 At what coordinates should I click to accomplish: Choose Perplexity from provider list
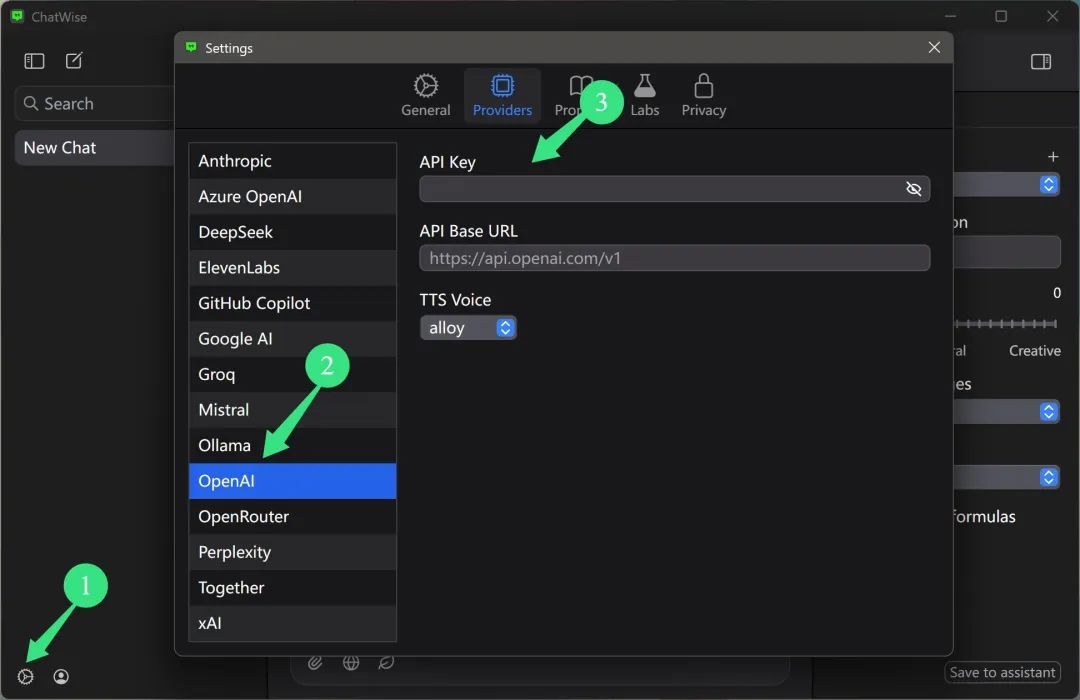[293, 553]
